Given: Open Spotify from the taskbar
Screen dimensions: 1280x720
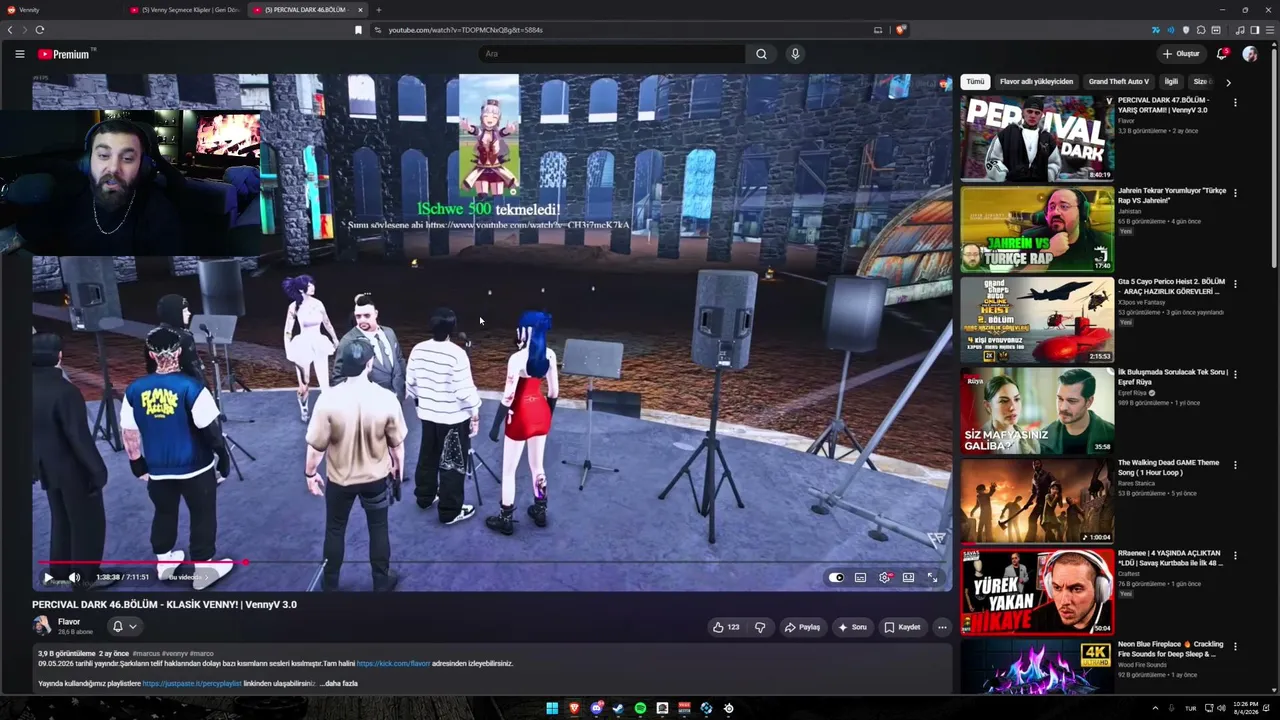Looking at the screenshot, I should (x=640, y=708).
